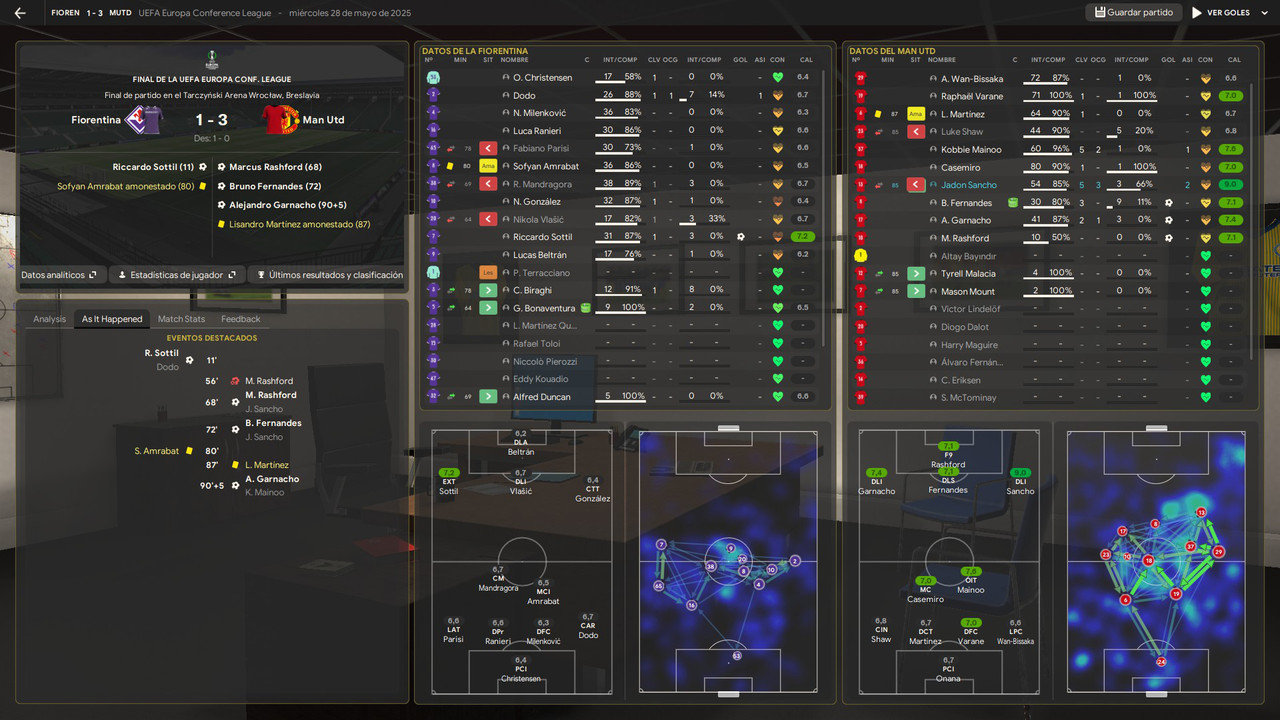
Task: Click node 16 on Fiorentina pass map
Action: (x=692, y=605)
